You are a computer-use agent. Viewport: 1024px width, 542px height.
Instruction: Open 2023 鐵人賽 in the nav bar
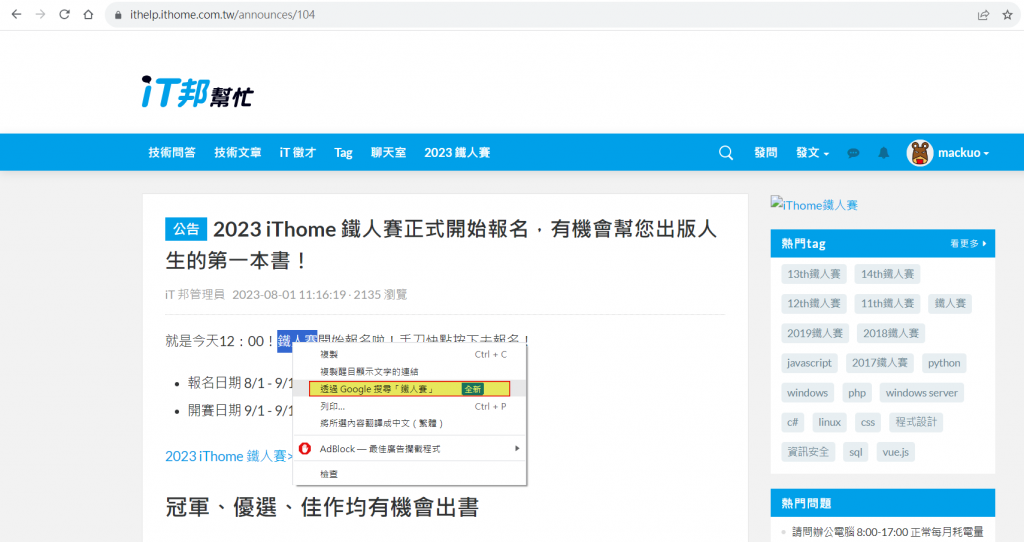click(457, 153)
